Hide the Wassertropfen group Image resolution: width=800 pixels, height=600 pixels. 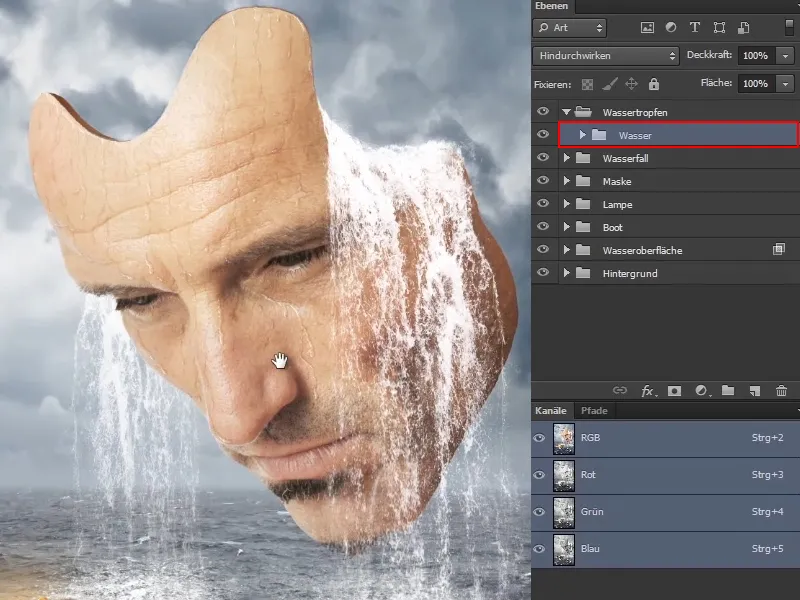point(543,111)
